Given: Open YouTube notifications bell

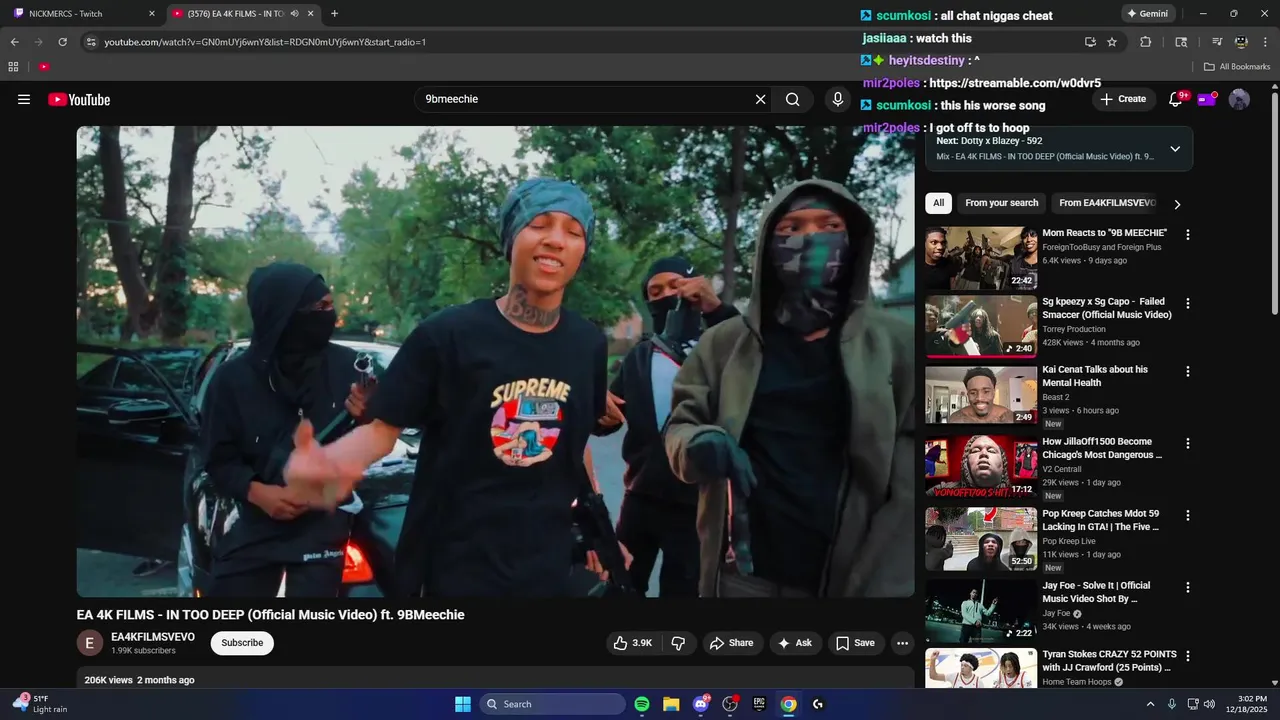Looking at the screenshot, I should pyautogui.click(x=1176, y=99).
